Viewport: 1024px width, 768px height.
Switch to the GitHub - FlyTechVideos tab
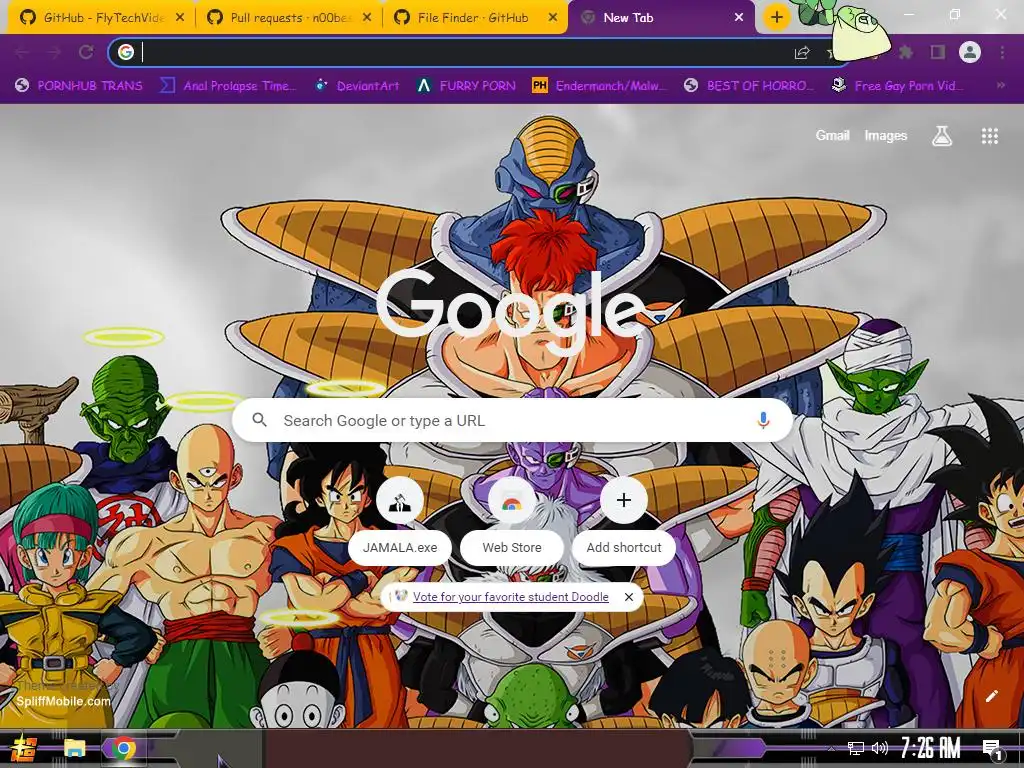tap(101, 18)
